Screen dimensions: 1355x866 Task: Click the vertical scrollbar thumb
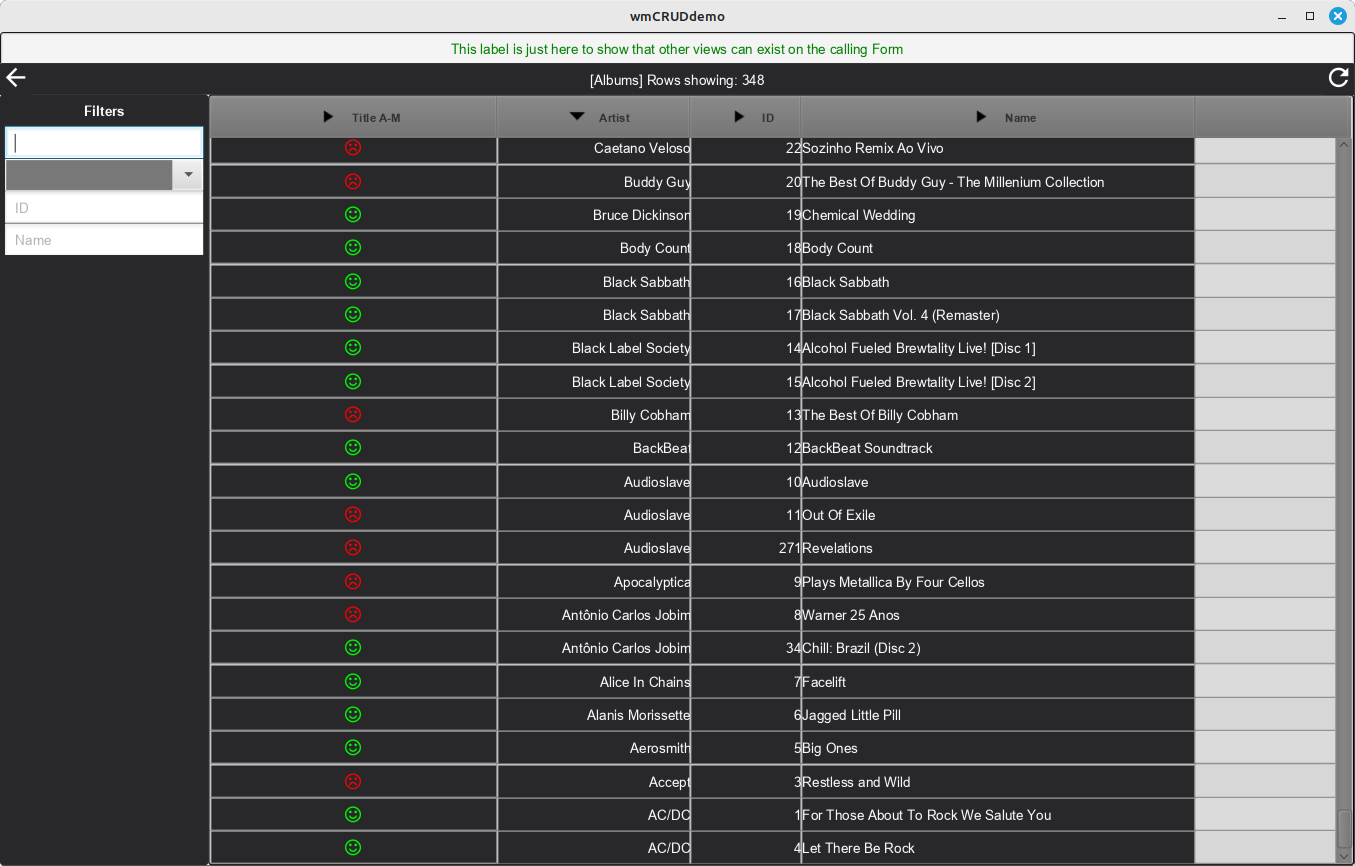pyautogui.click(x=1344, y=829)
